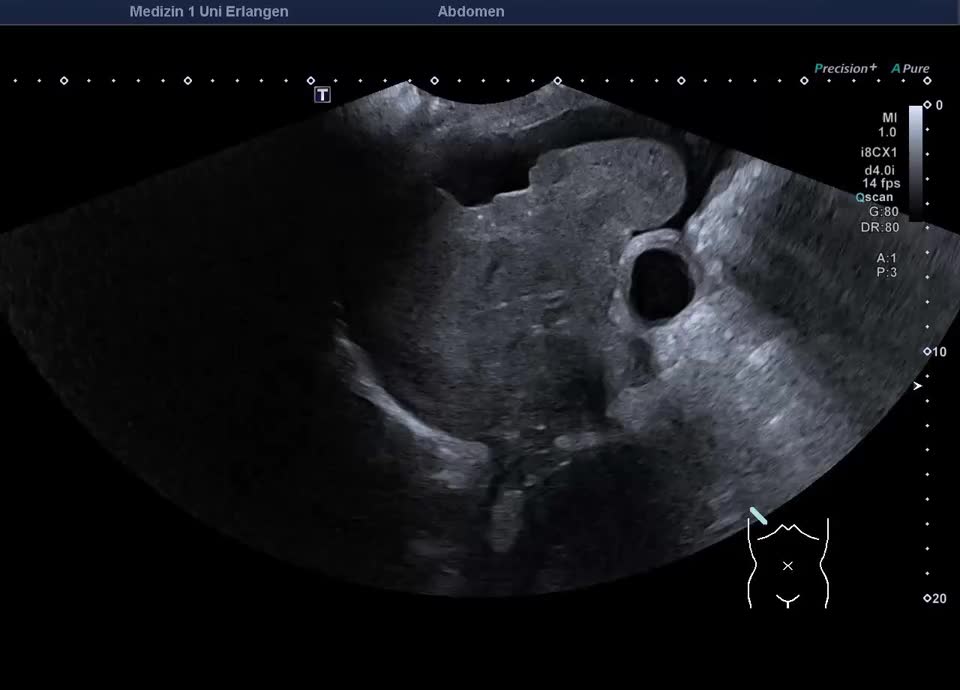This screenshot has width=960, height=690.
Task: Toggle the ApliPure indicator
Action: click(910, 69)
